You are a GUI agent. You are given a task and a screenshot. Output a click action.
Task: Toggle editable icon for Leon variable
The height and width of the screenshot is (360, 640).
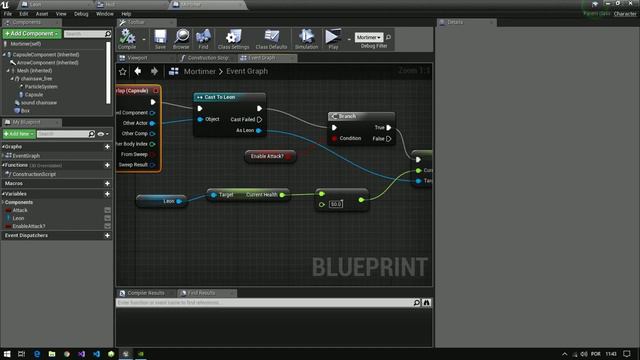[x=108, y=218]
